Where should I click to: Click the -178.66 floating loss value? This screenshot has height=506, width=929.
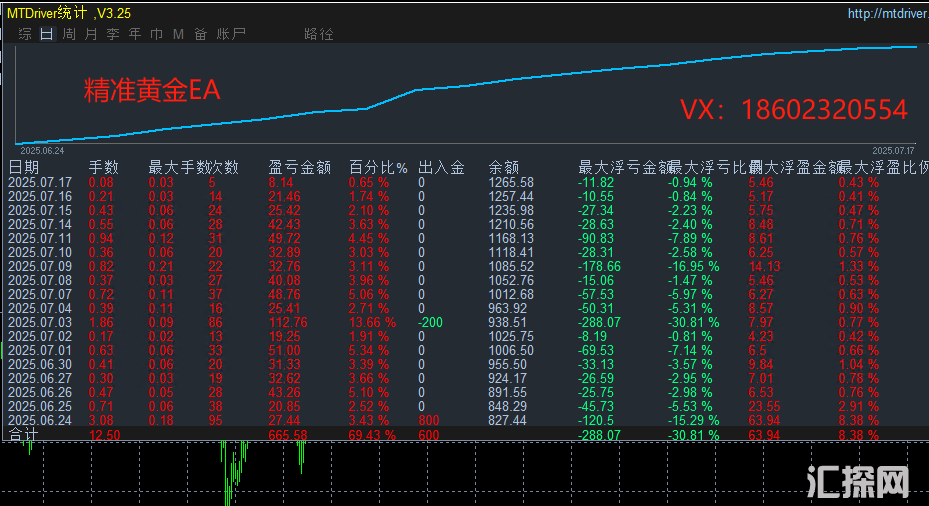coord(600,267)
